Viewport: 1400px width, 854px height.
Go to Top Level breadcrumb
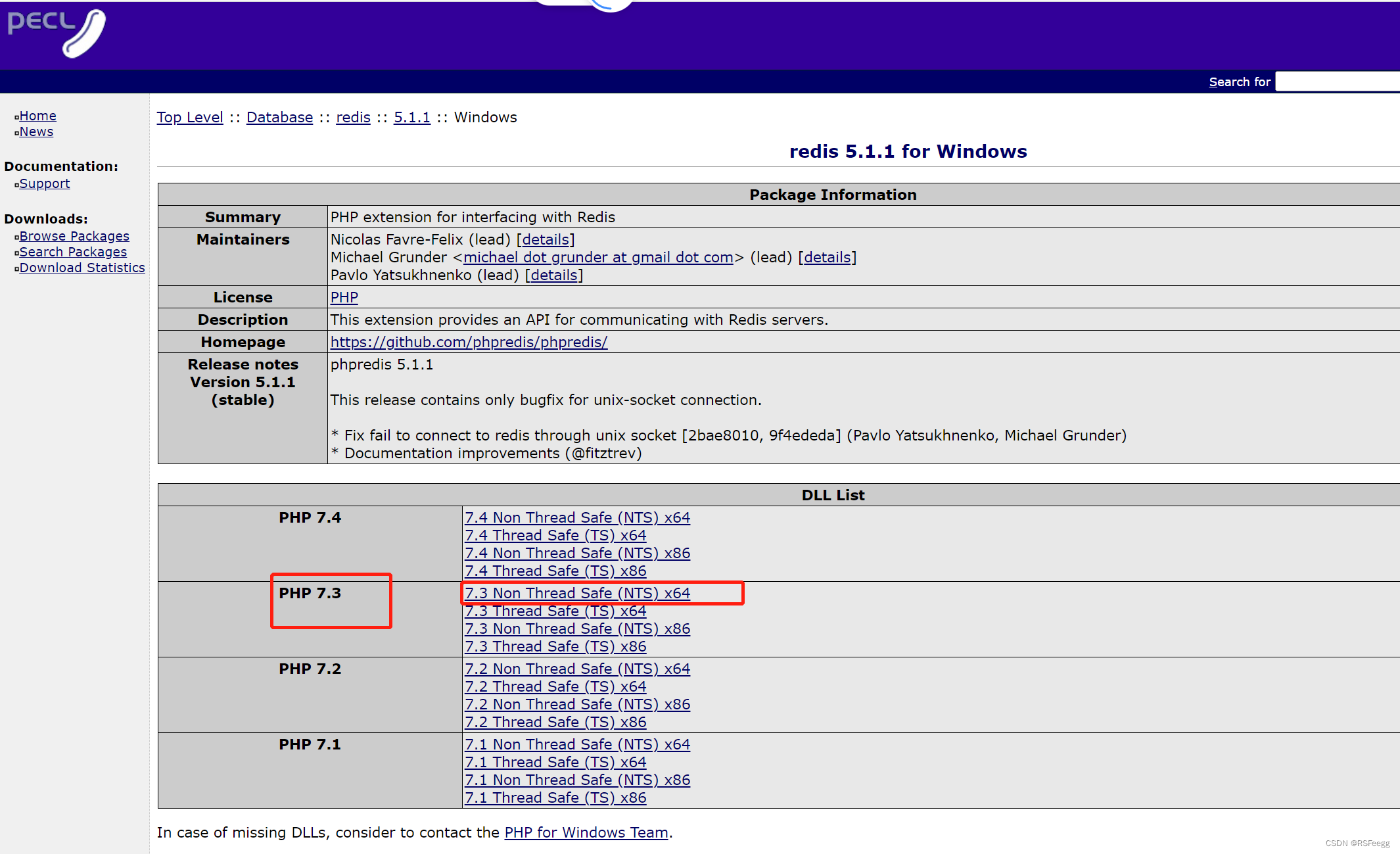point(190,117)
